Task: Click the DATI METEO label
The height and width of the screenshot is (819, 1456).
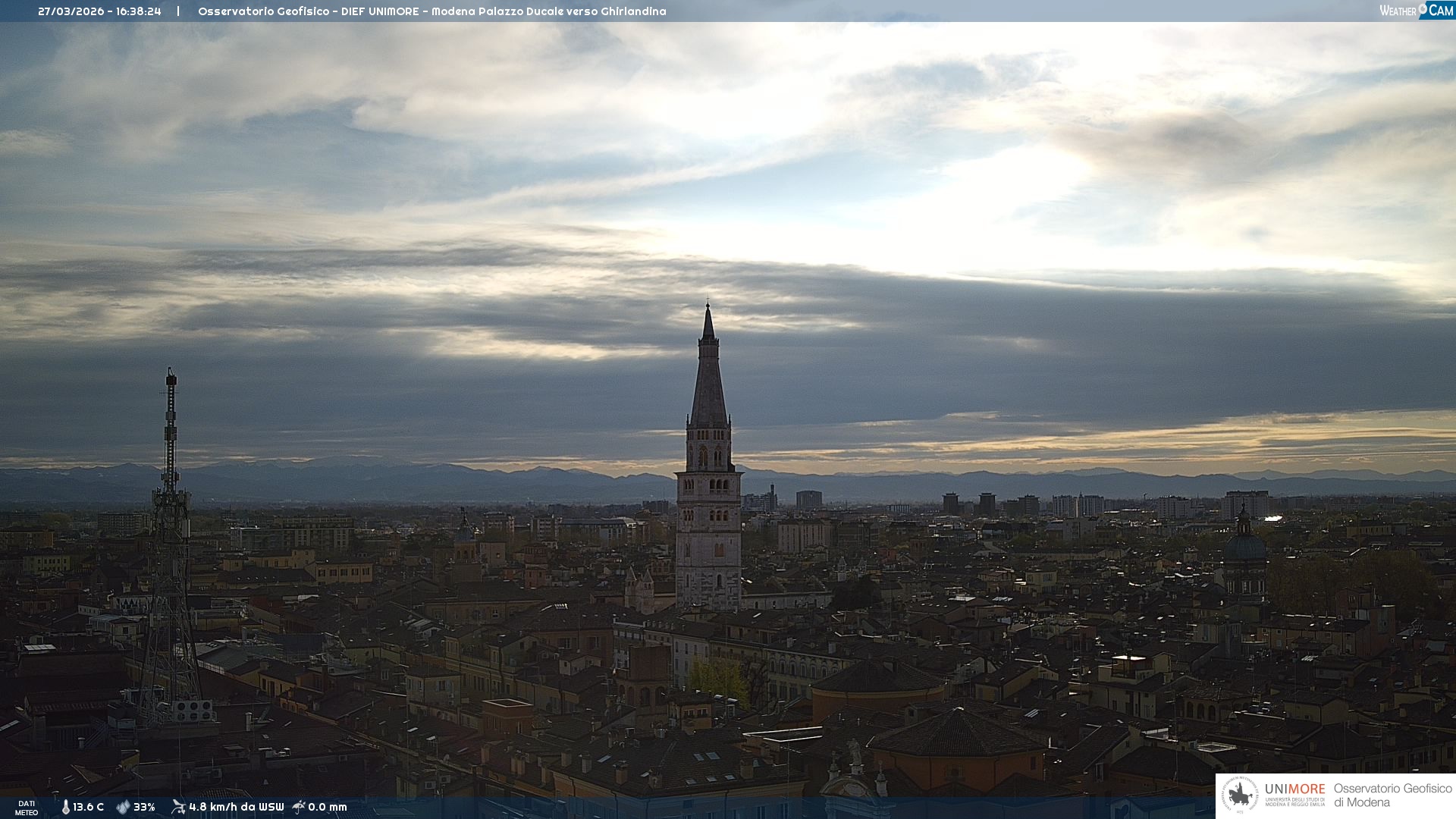Action: point(27,808)
